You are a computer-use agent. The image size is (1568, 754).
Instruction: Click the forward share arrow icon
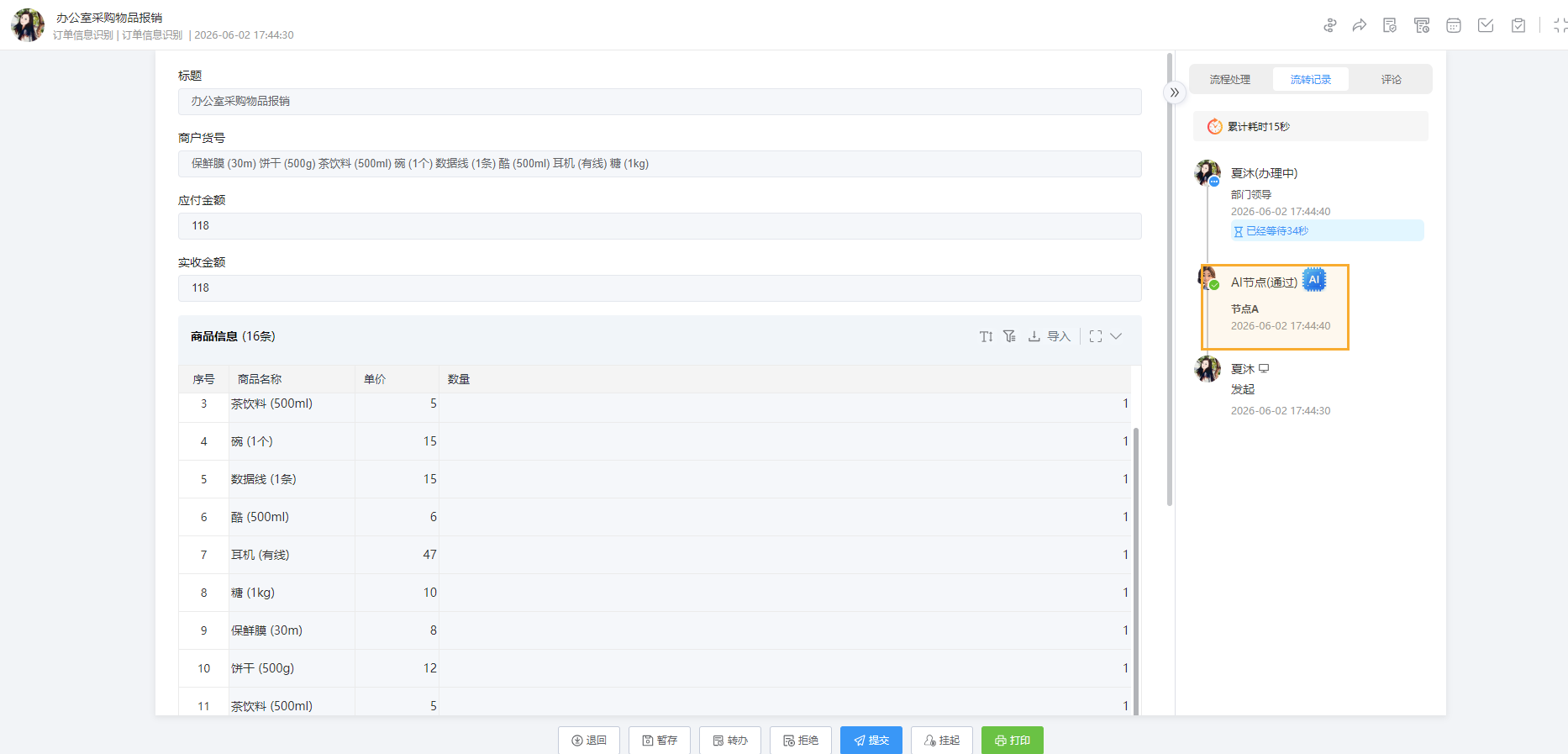(x=1359, y=25)
